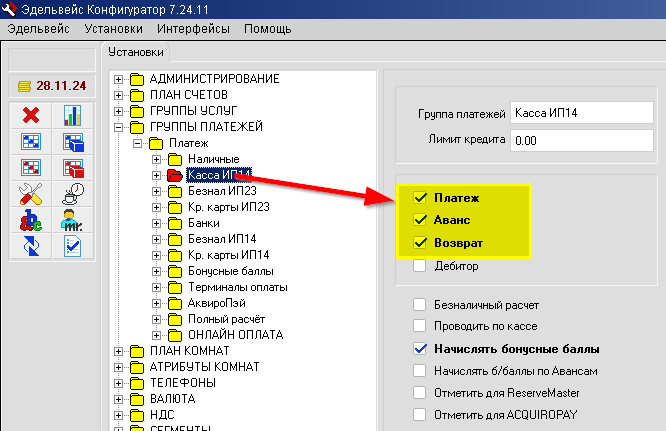Click the person with 'mr.' icon

[x=72, y=219]
